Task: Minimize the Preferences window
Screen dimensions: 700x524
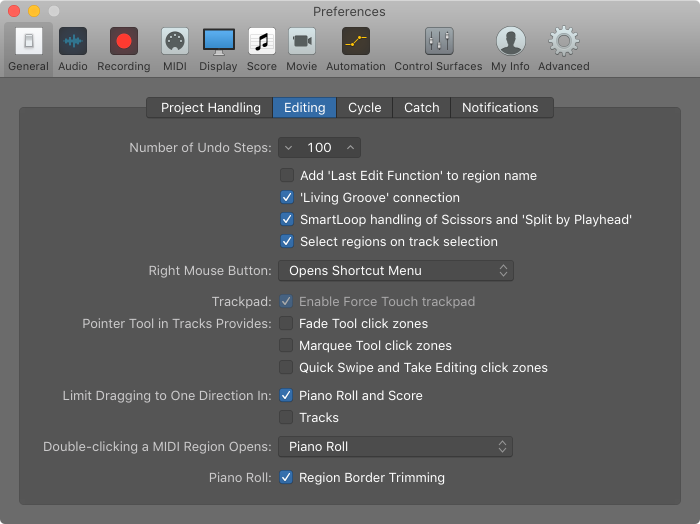Action: (x=34, y=11)
